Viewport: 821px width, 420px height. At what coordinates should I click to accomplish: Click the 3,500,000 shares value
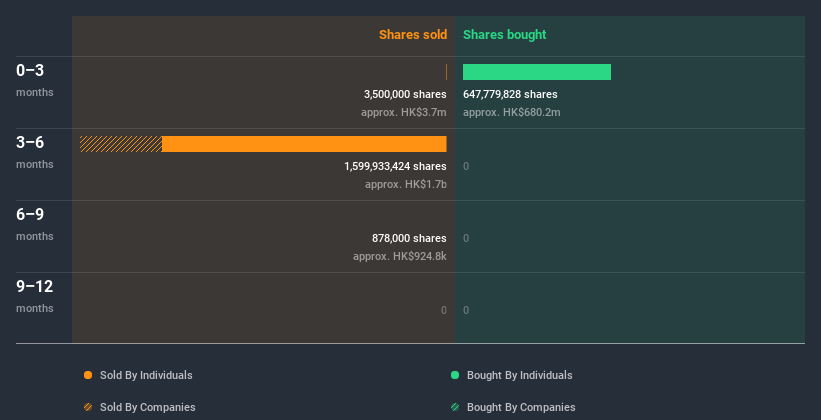[x=405, y=94]
